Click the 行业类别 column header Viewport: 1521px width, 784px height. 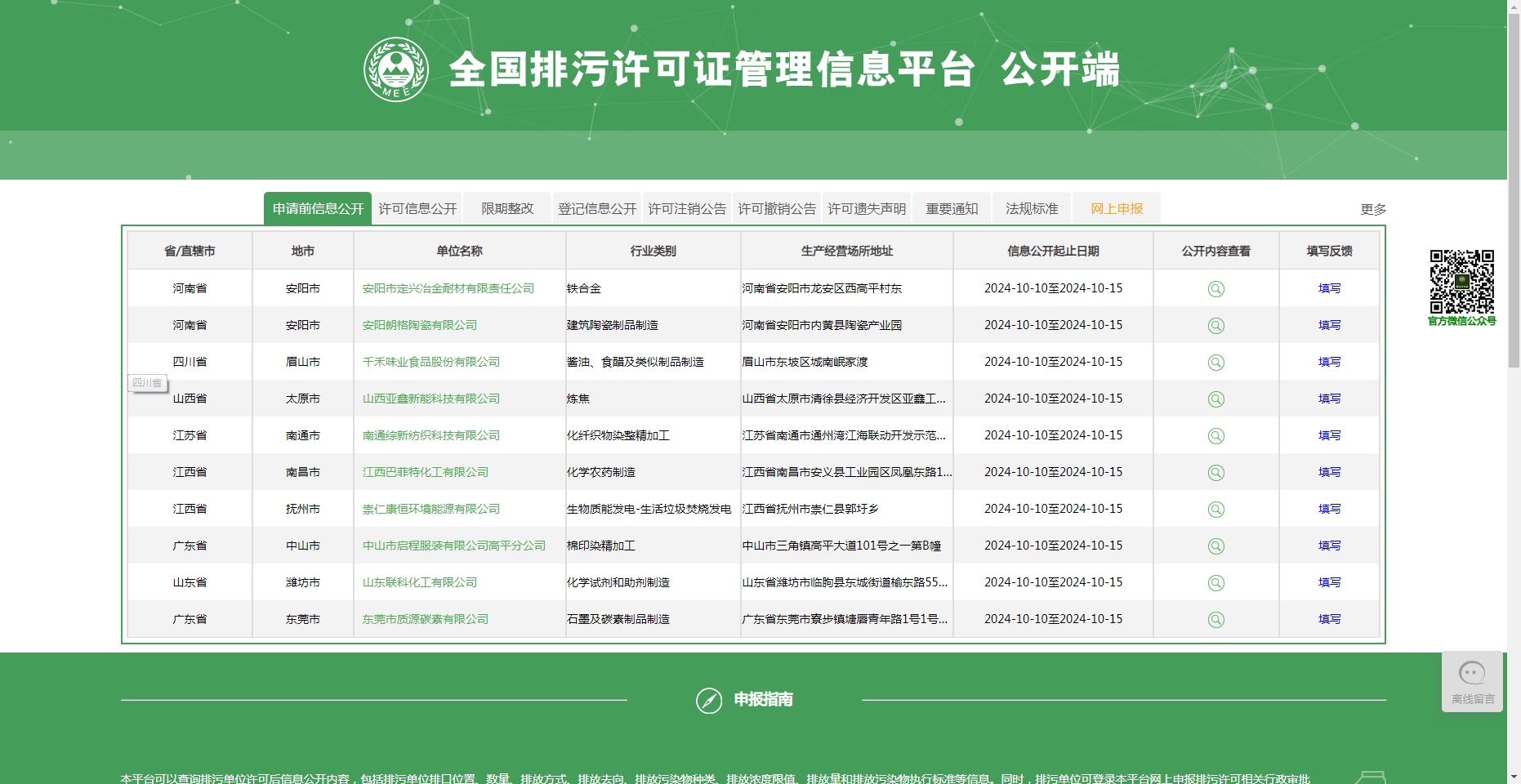click(x=653, y=251)
